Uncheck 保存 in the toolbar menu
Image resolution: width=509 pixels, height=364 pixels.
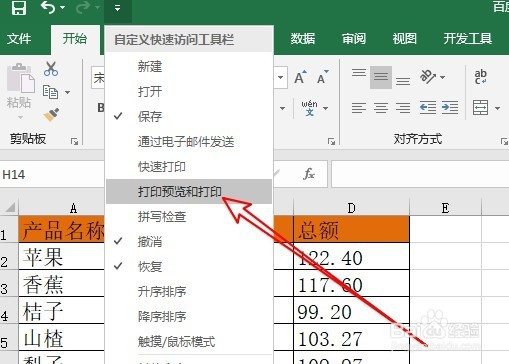tap(189, 116)
